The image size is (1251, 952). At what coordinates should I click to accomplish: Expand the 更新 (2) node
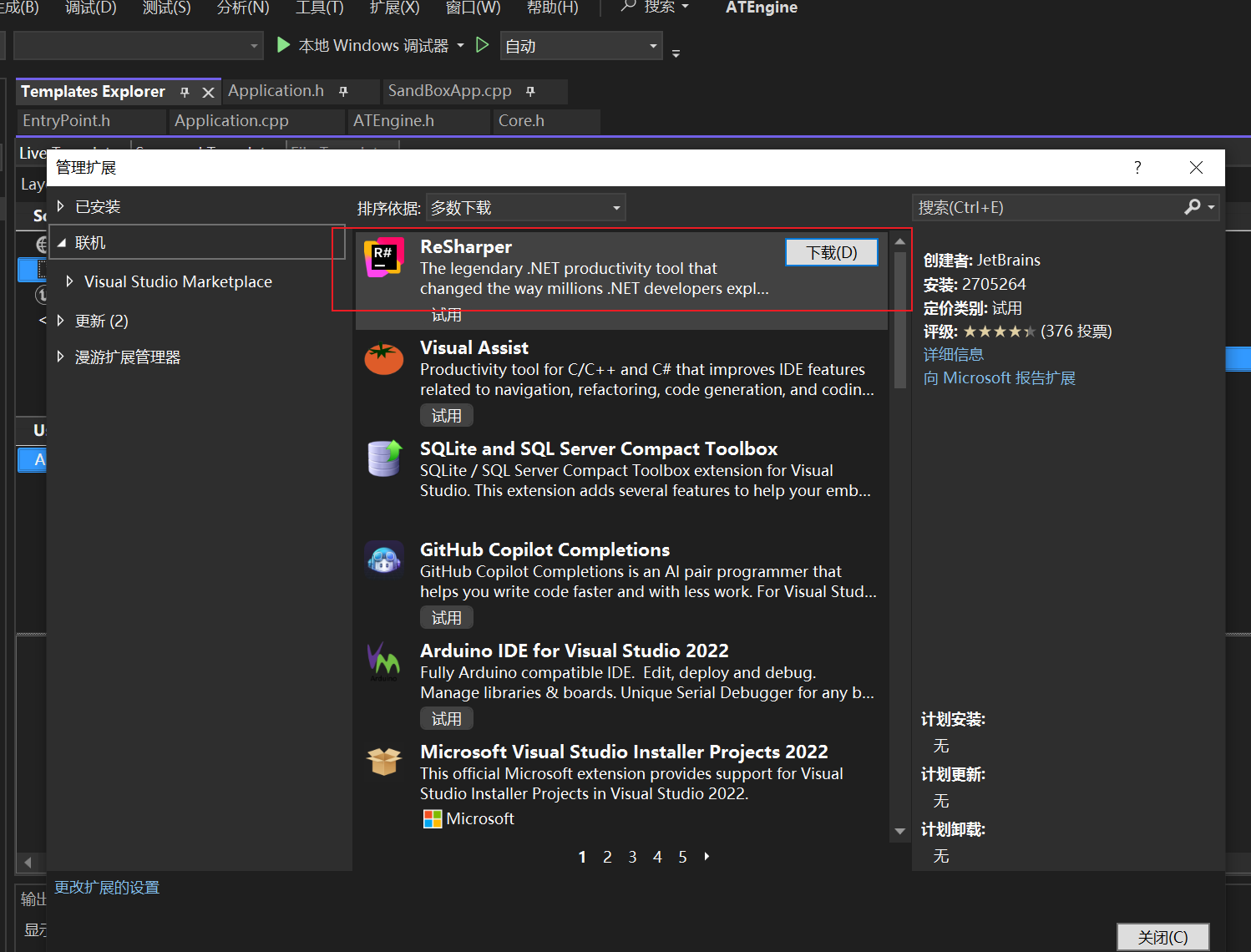60,321
